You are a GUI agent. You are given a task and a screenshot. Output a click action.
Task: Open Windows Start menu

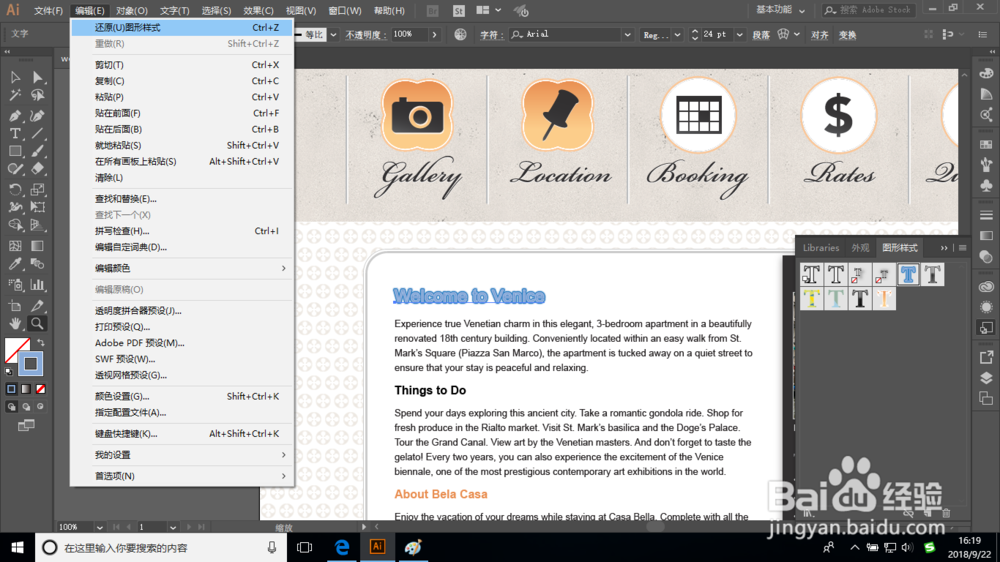pyautogui.click(x=17, y=547)
